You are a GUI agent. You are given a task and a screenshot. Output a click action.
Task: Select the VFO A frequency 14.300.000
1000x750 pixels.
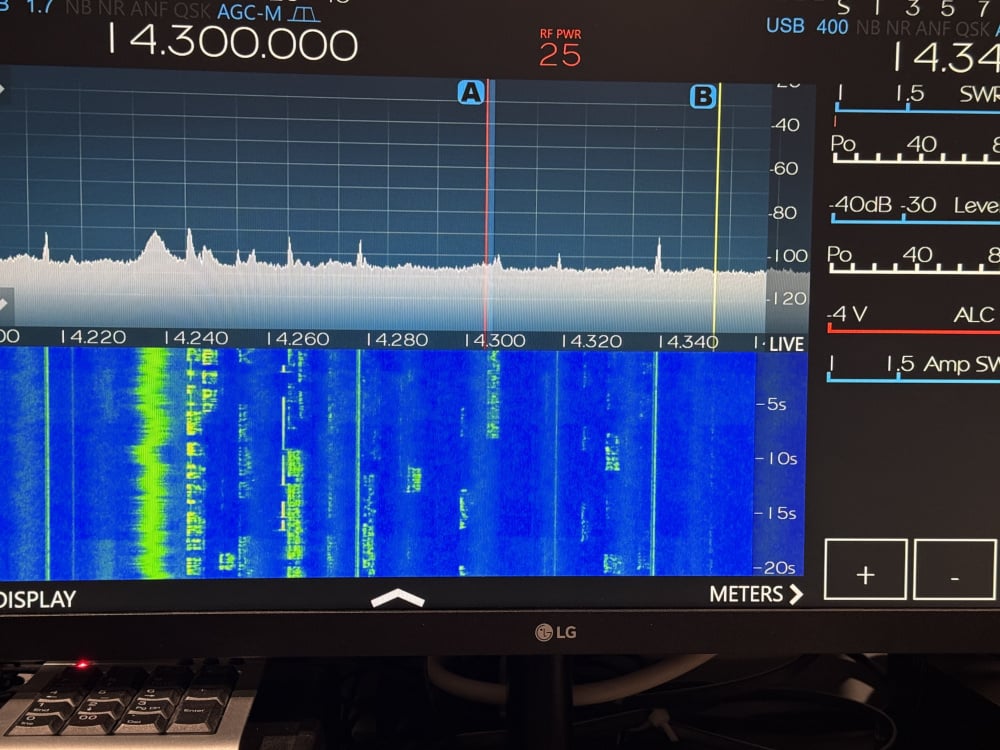click(x=232, y=43)
